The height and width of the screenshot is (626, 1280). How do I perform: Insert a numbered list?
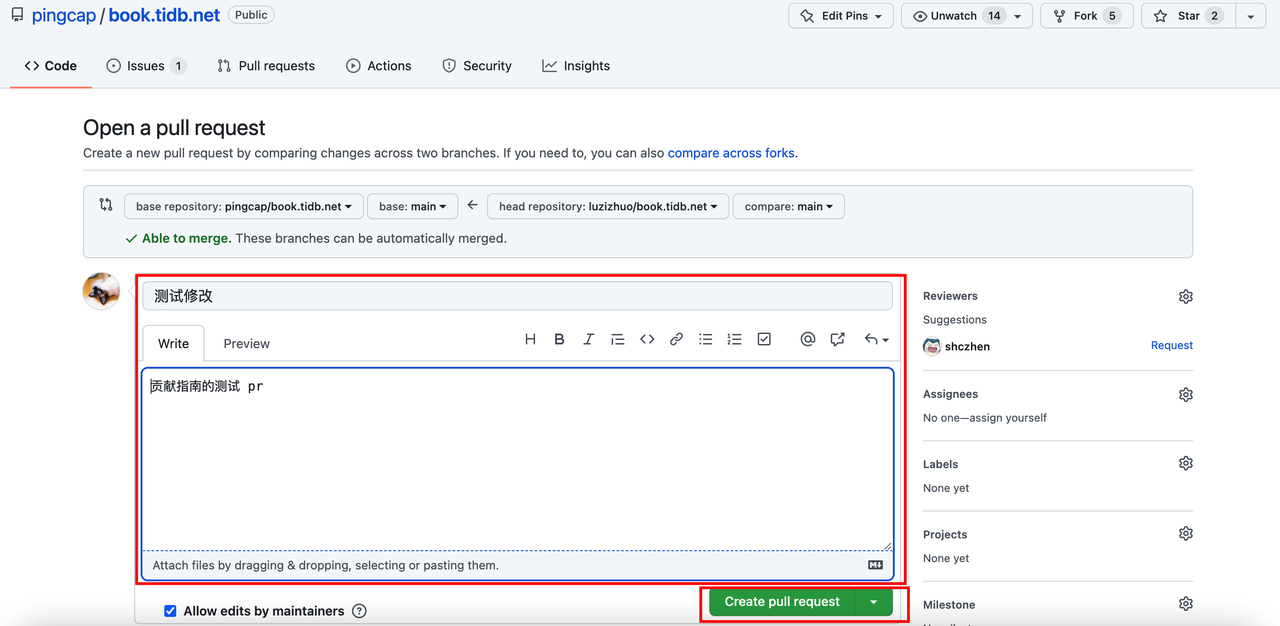tap(734, 340)
